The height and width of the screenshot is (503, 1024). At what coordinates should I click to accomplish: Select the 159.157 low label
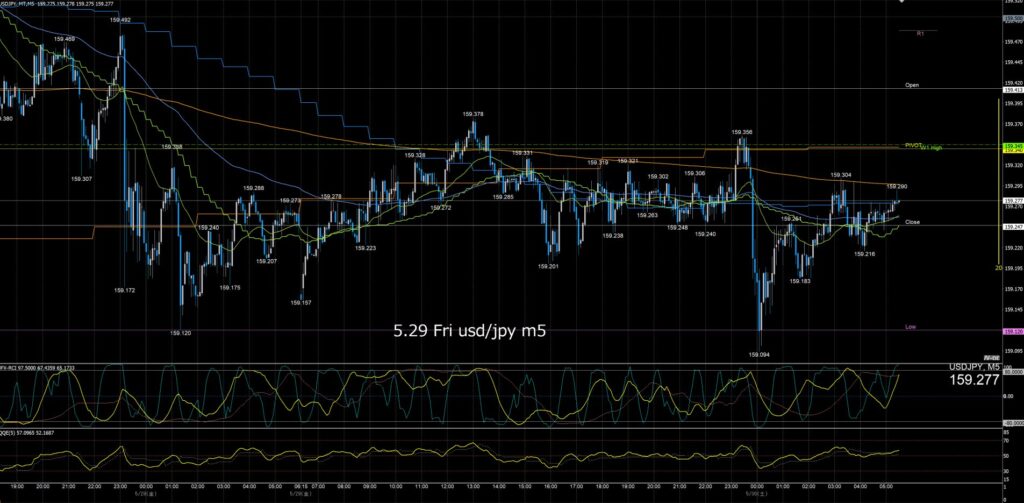[x=301, y=303]
